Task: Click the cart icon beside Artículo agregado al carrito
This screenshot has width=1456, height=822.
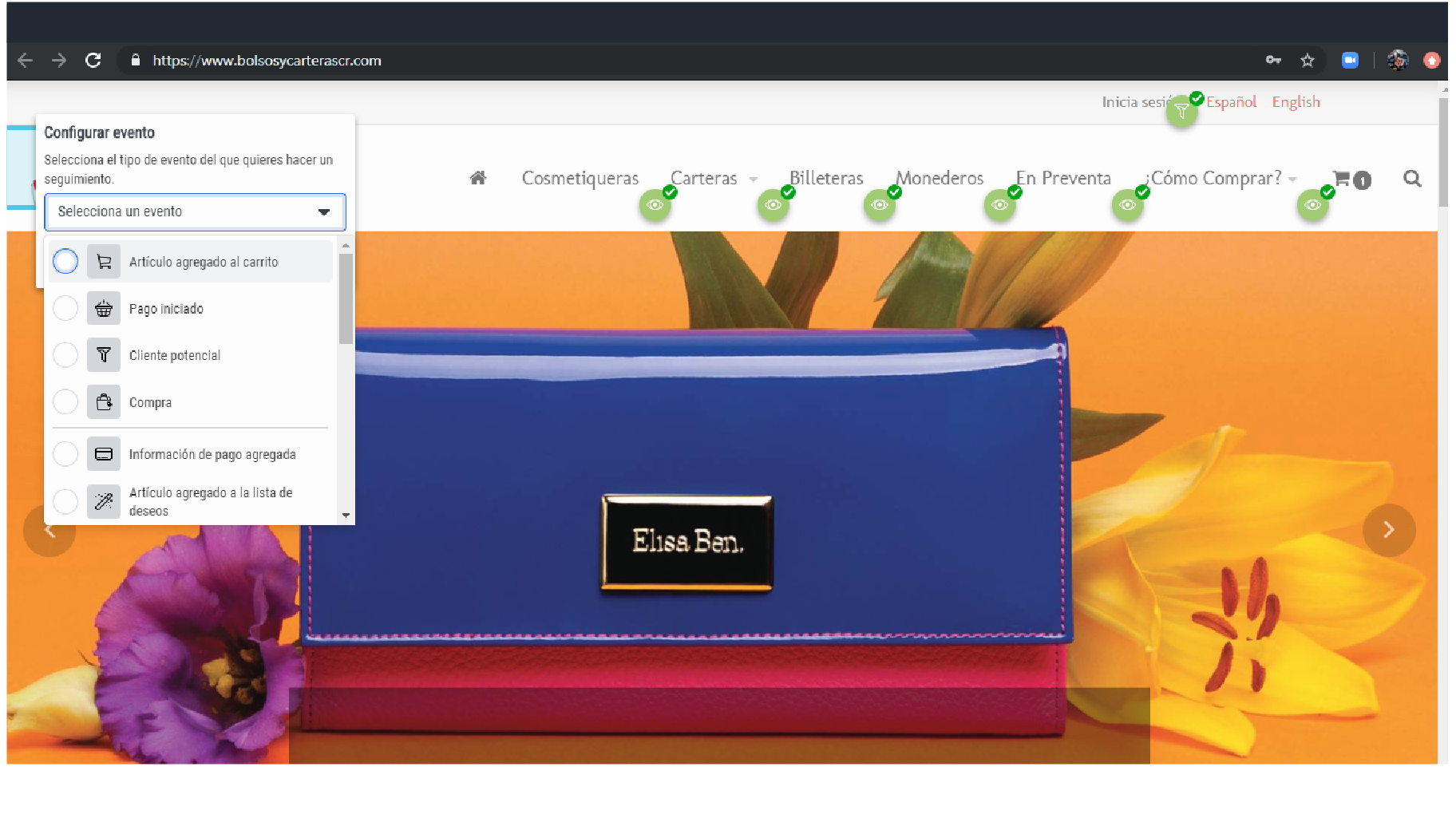Action: click(x=104, y=262)
